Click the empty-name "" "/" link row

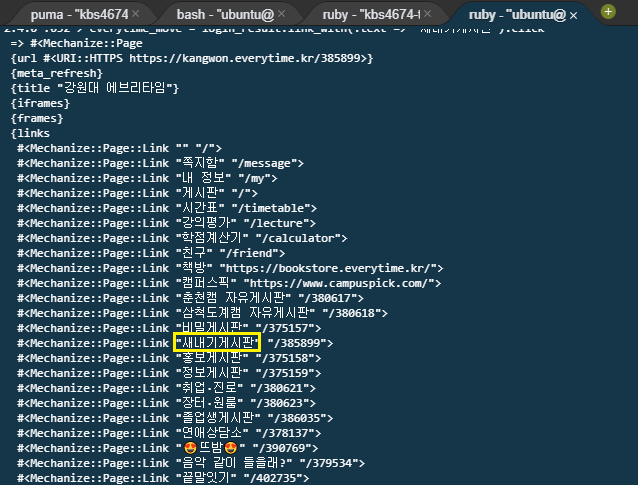pyautogui.click(x=120, y=148)
